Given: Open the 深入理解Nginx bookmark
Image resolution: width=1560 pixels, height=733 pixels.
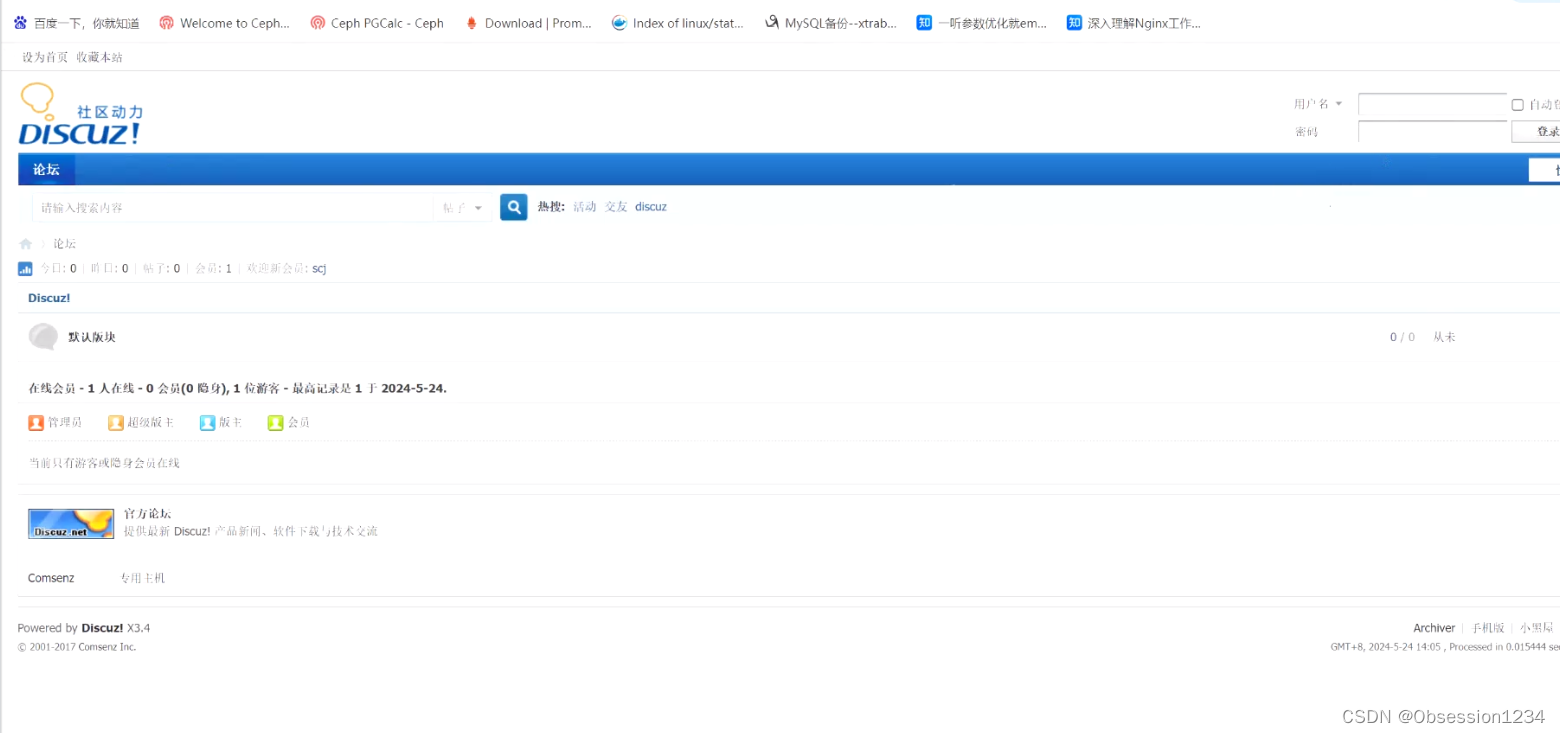Looking at the screenshot, I should tap(1133, 23).
